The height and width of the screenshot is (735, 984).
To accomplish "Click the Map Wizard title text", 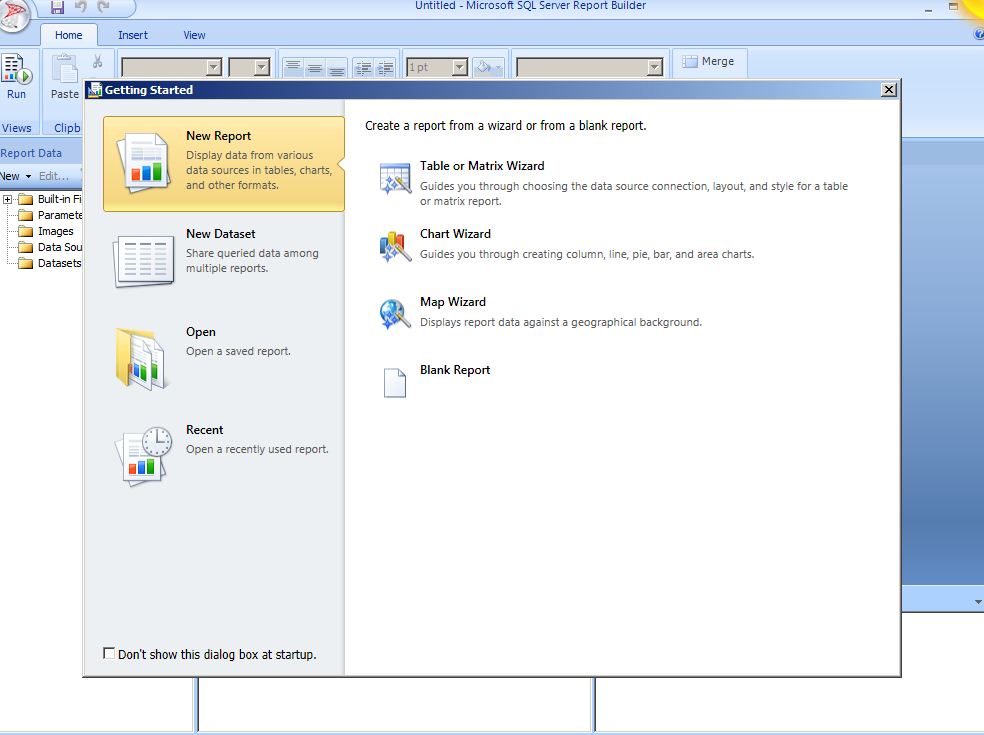I will tap(452, 302).
